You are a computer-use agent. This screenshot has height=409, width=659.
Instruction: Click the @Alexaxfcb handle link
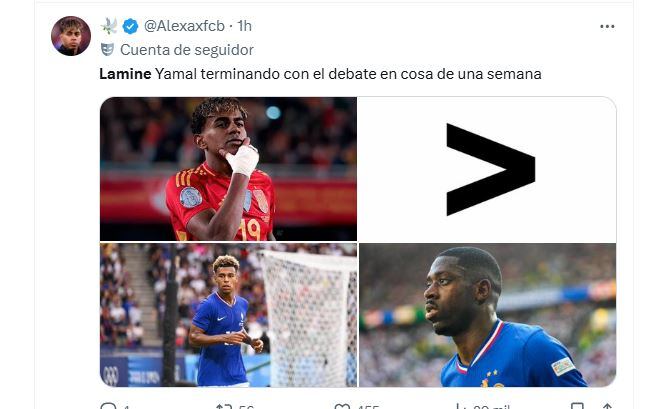184,26
